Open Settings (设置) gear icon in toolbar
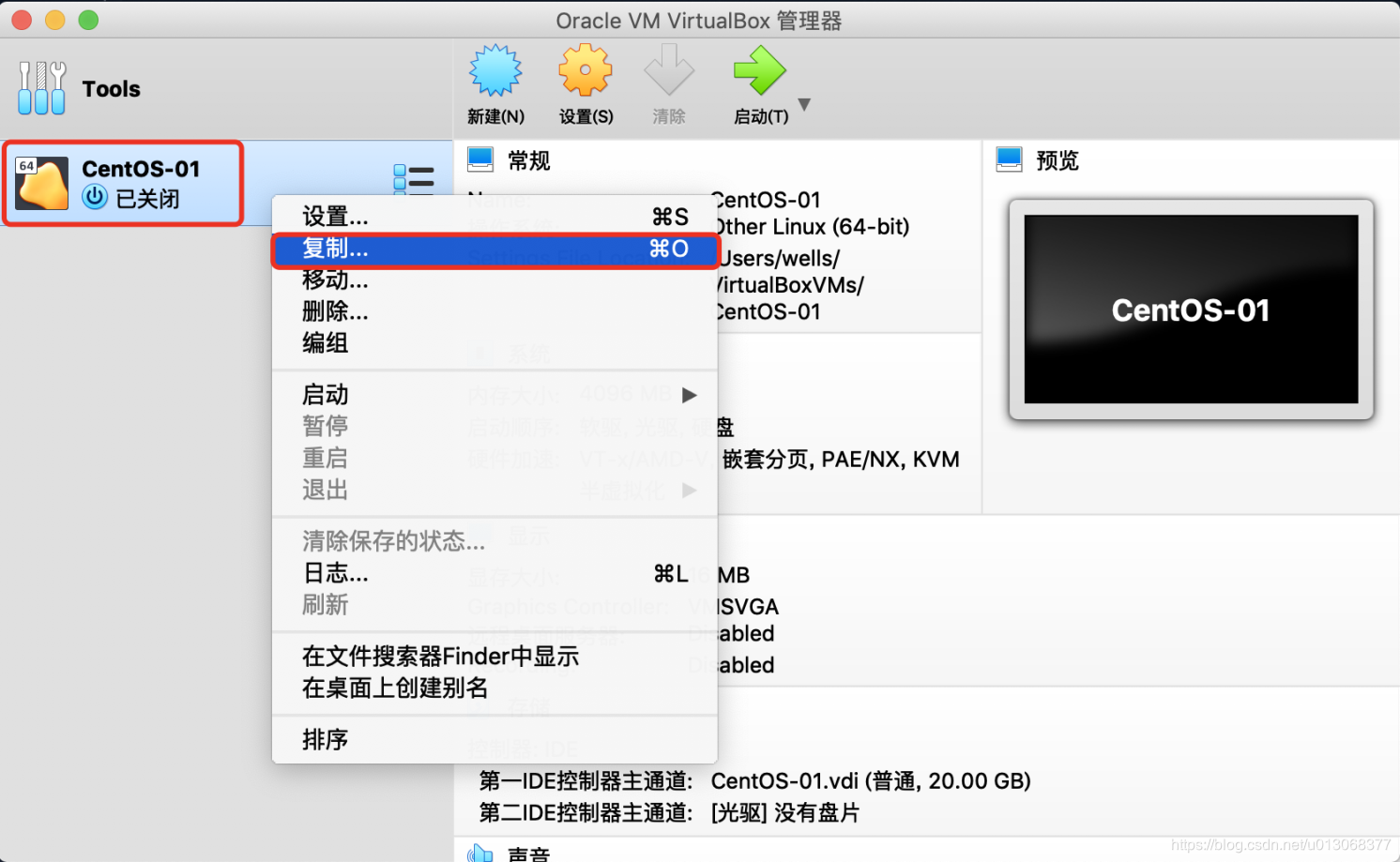Screen dimensions: 1400x862 (586, 70)
